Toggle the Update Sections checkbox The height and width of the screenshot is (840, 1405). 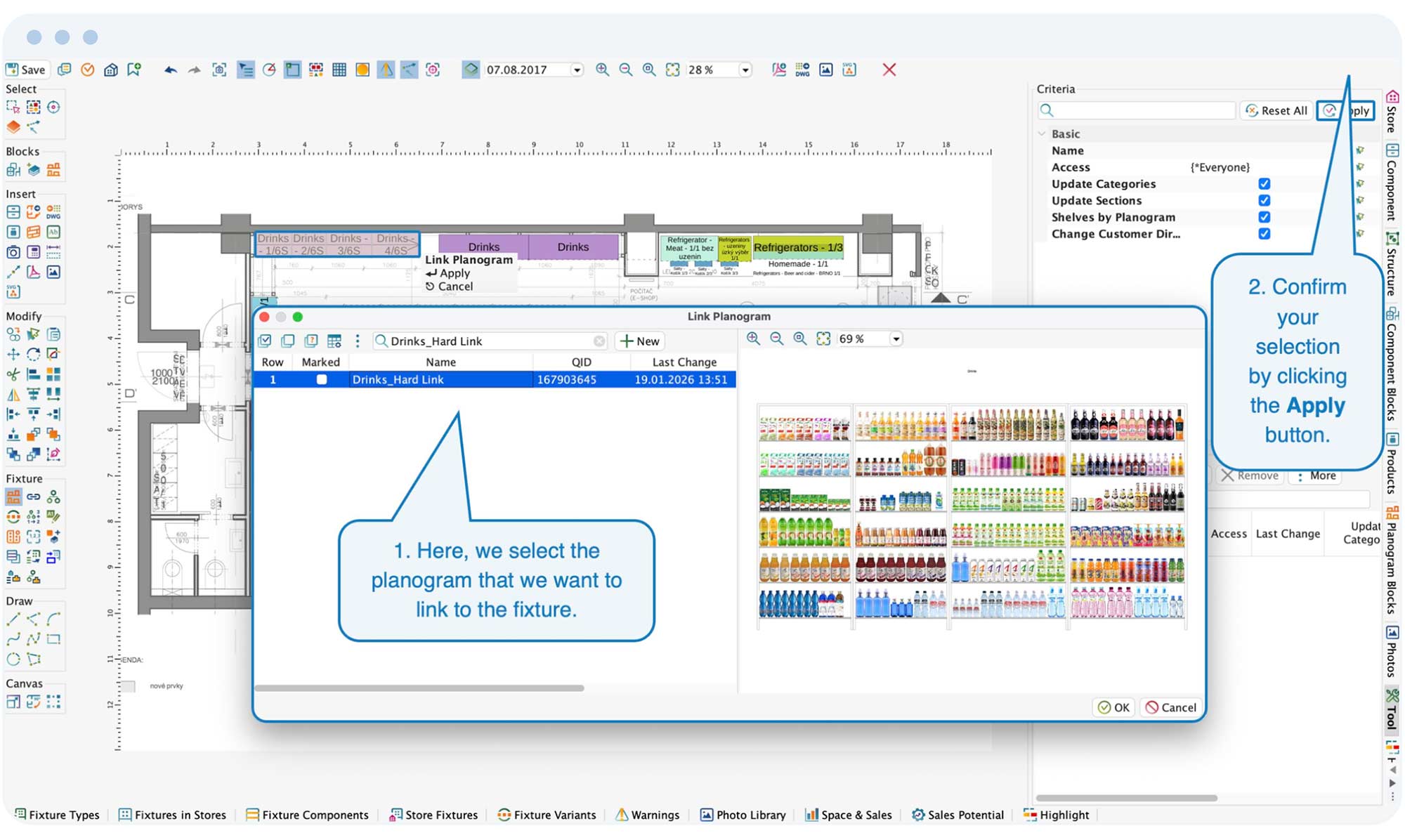(x=1264, y=201)
